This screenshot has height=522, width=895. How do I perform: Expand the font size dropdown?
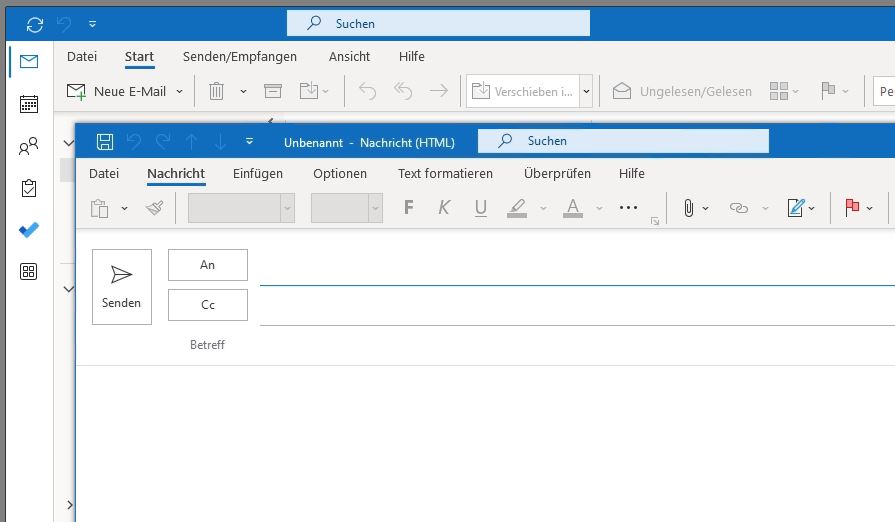tap(375, 208)
